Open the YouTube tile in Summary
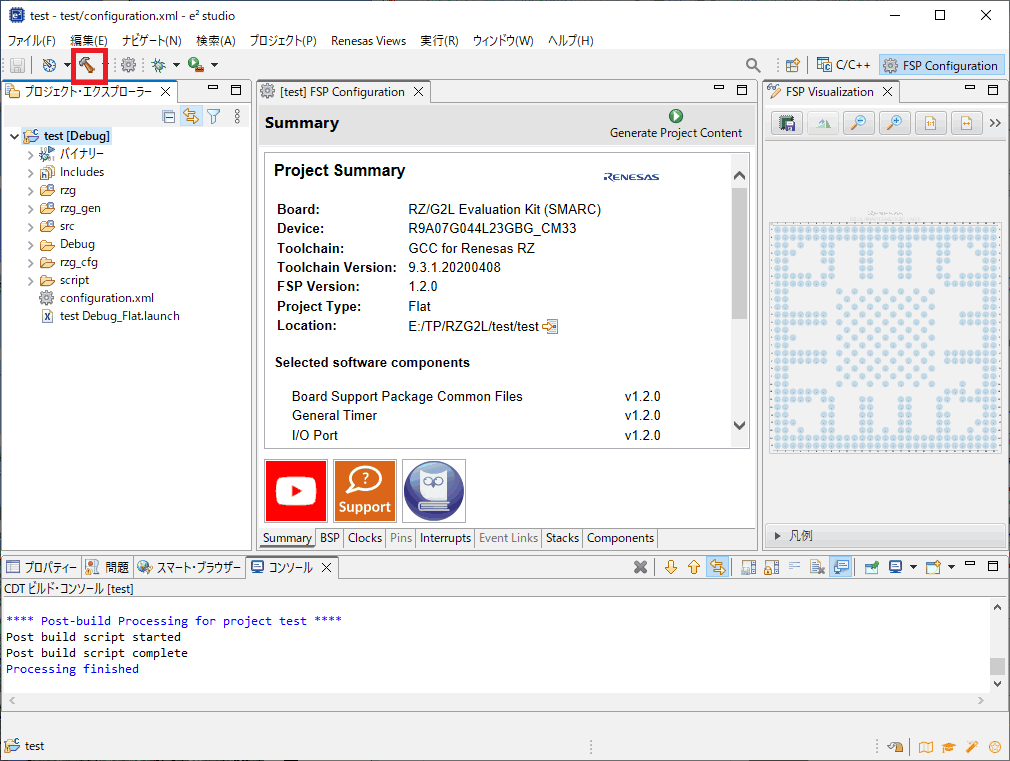This screenshot has height=761, width=1010. click(296, 491)
